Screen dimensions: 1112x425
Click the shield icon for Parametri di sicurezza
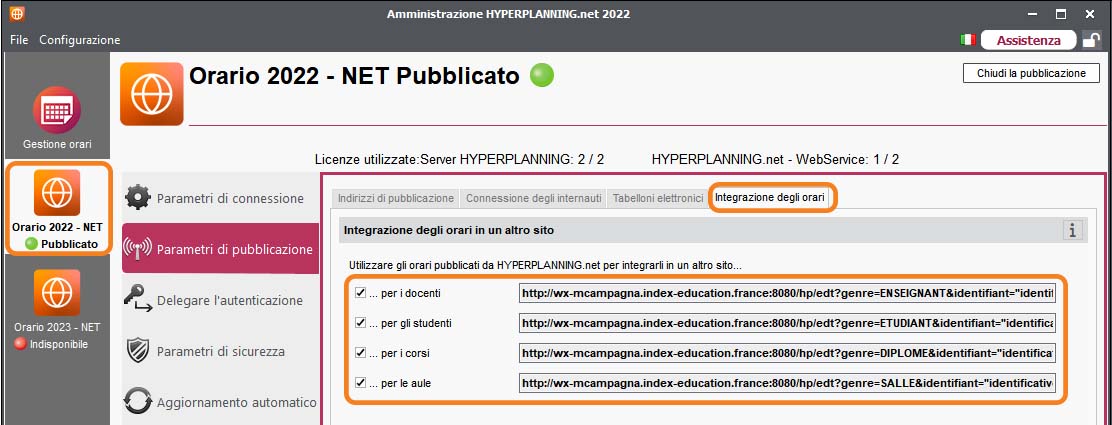137,351
